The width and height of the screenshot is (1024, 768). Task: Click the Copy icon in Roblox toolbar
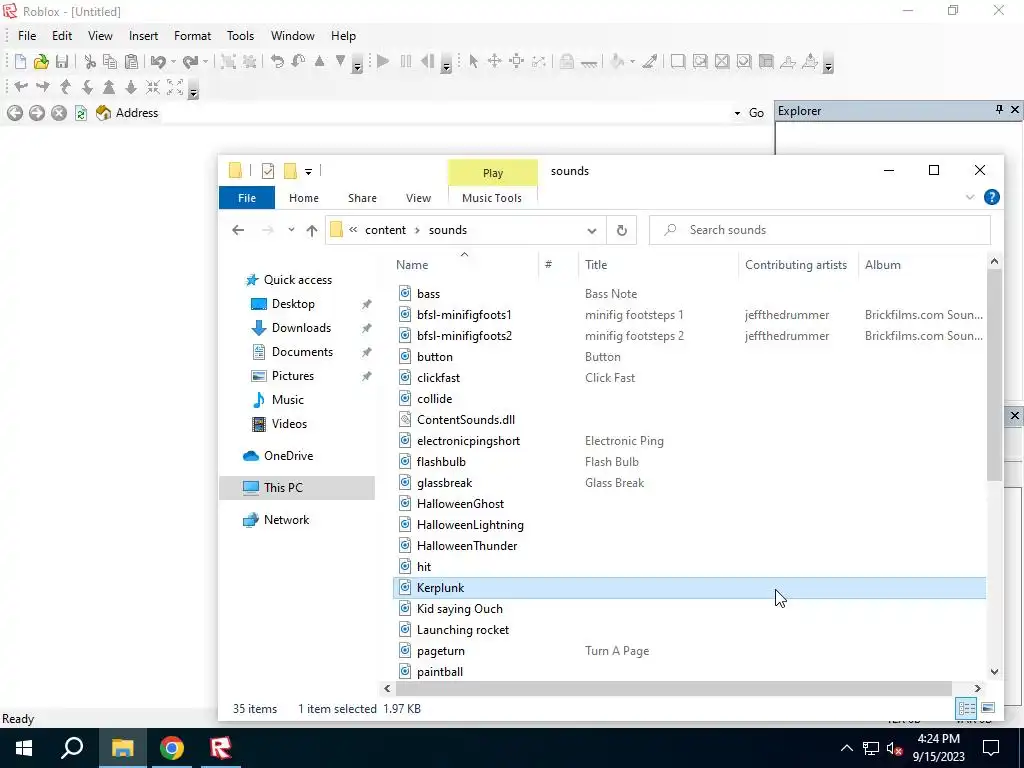click(110, 62)
